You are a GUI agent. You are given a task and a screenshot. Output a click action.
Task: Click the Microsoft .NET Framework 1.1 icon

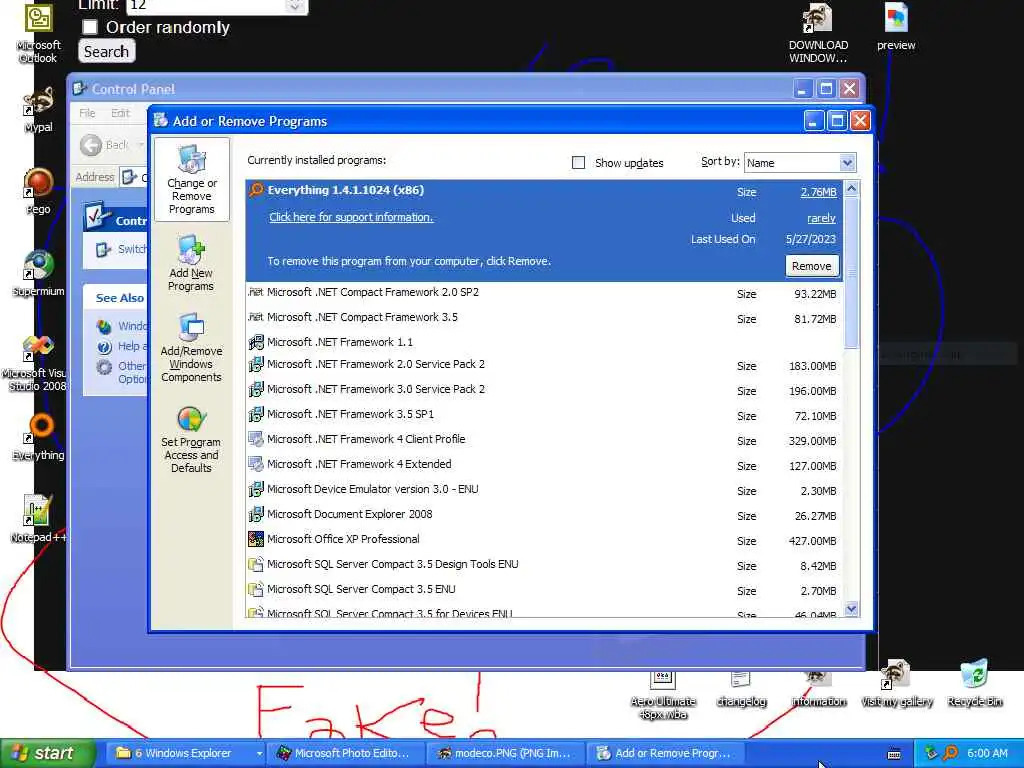[x=256, y=342]
